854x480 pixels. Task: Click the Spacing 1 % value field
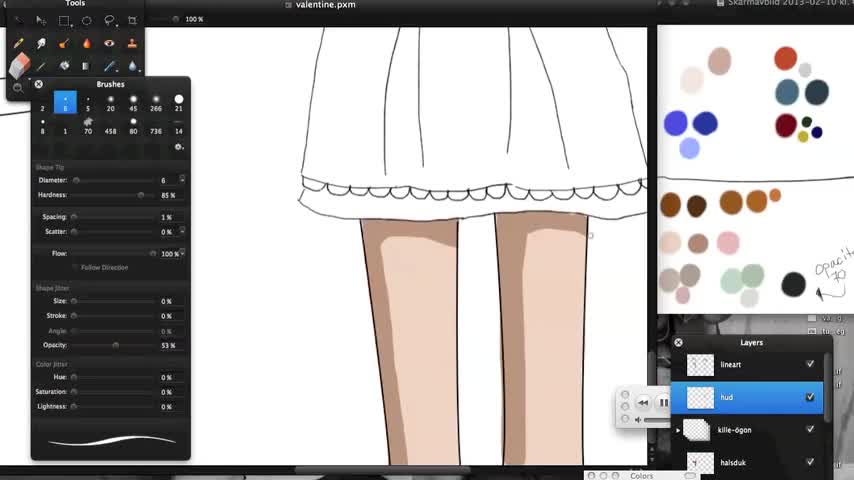tap(170, 217)
